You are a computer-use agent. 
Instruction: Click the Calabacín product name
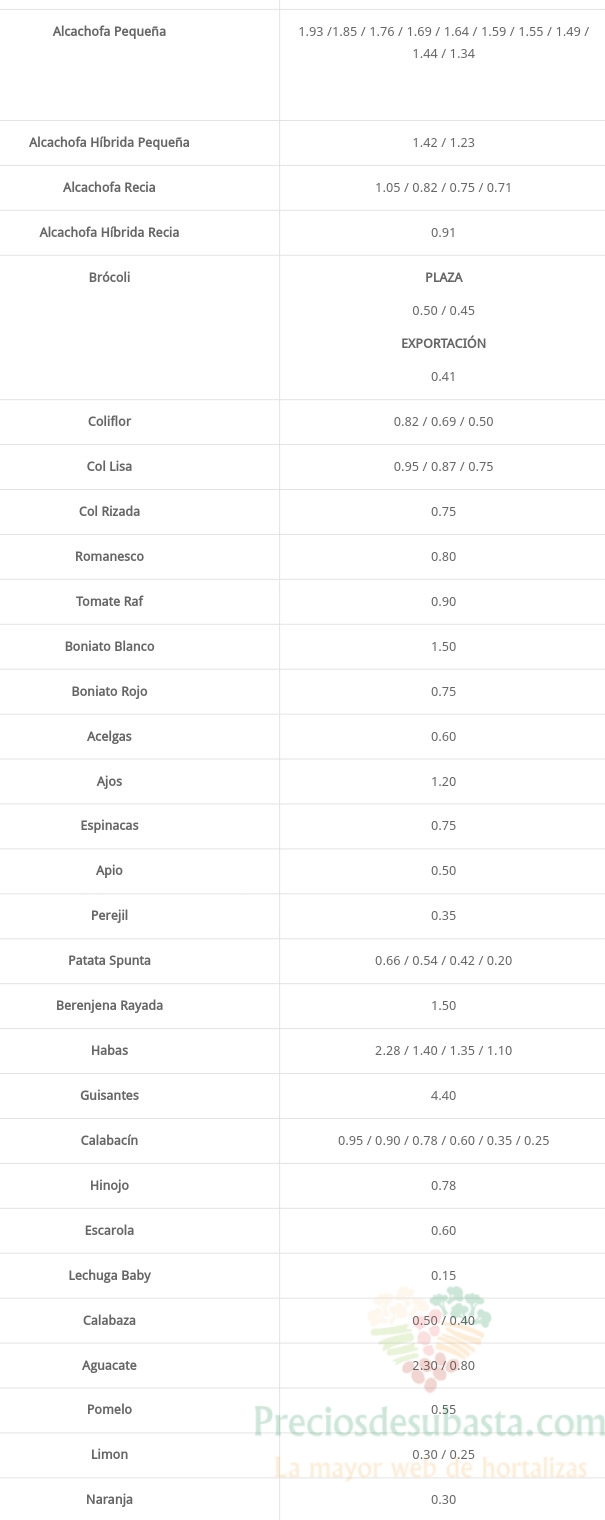click(x=110, y=1140)
